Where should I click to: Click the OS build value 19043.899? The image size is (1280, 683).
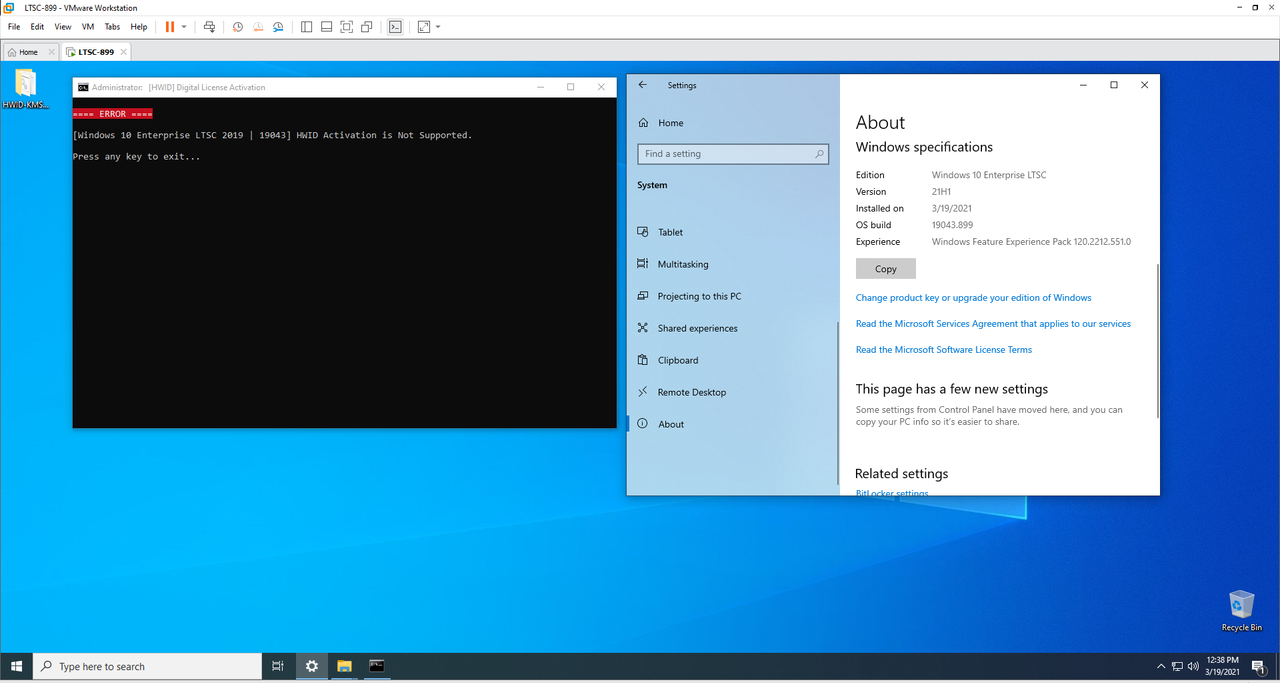(x=952, y=225)
